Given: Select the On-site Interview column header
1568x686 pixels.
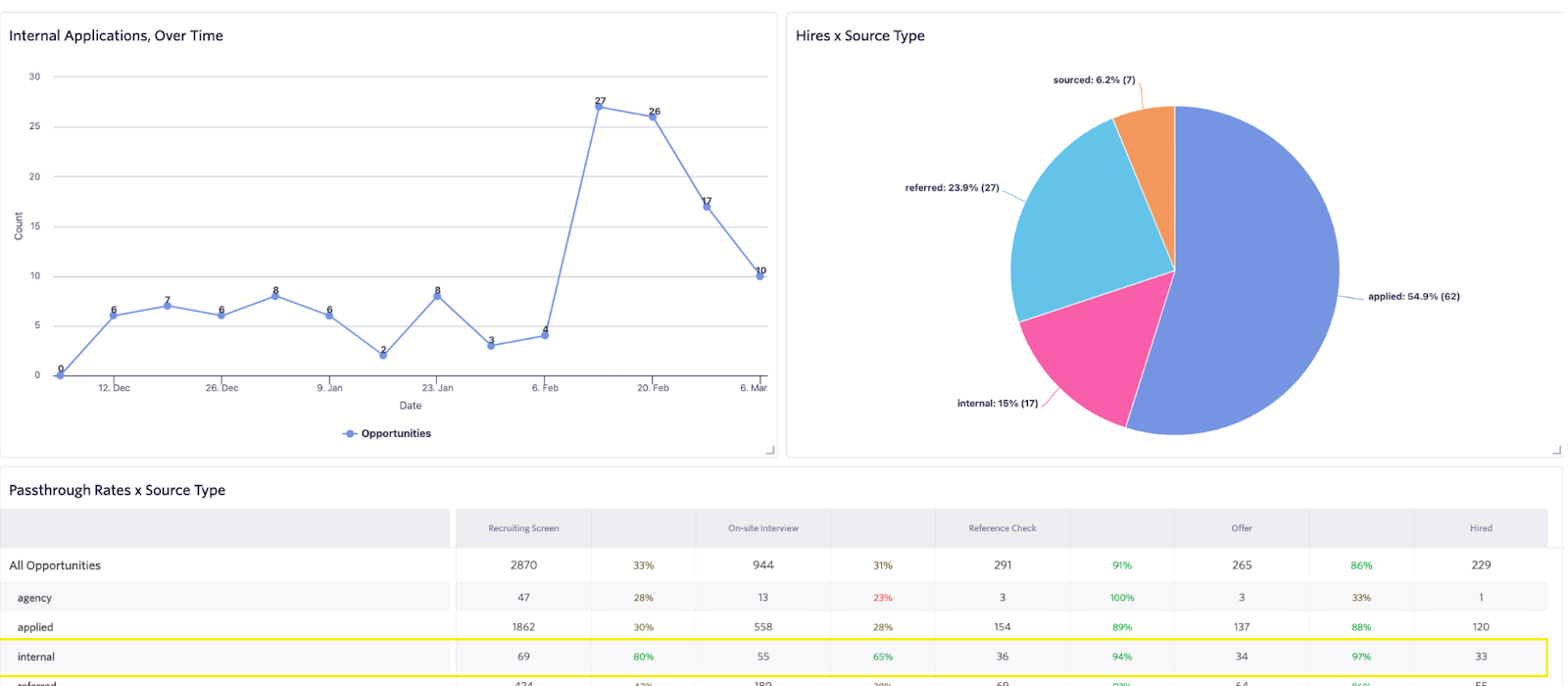Looking at the screenshot, I should point(762,528).
